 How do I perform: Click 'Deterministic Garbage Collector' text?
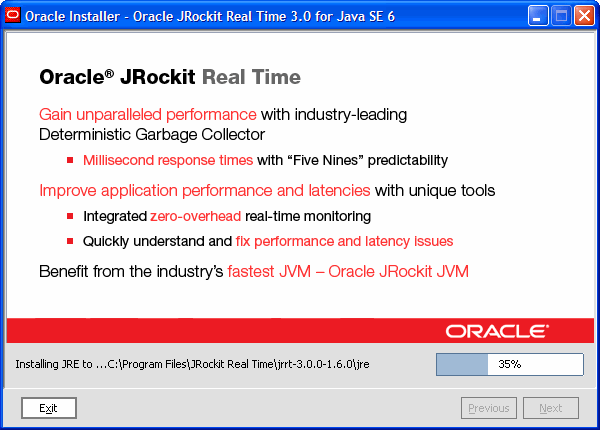click(152, 135)
